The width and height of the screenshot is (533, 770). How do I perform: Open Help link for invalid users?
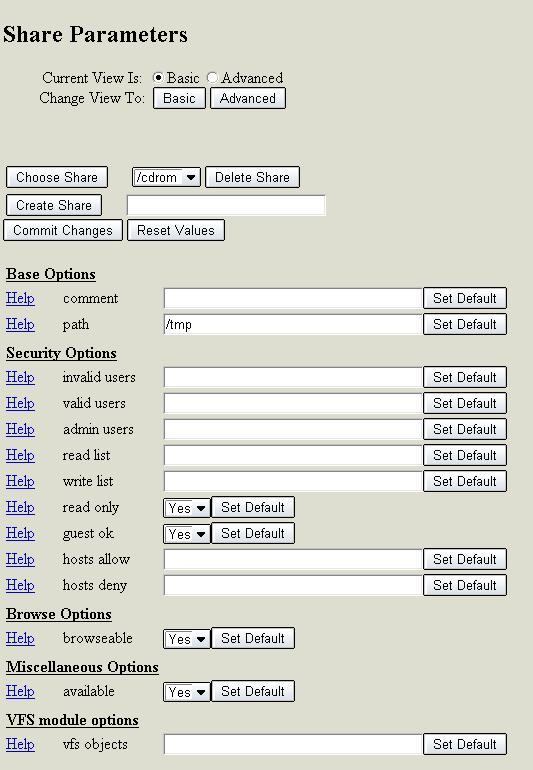tap(20, 377)
